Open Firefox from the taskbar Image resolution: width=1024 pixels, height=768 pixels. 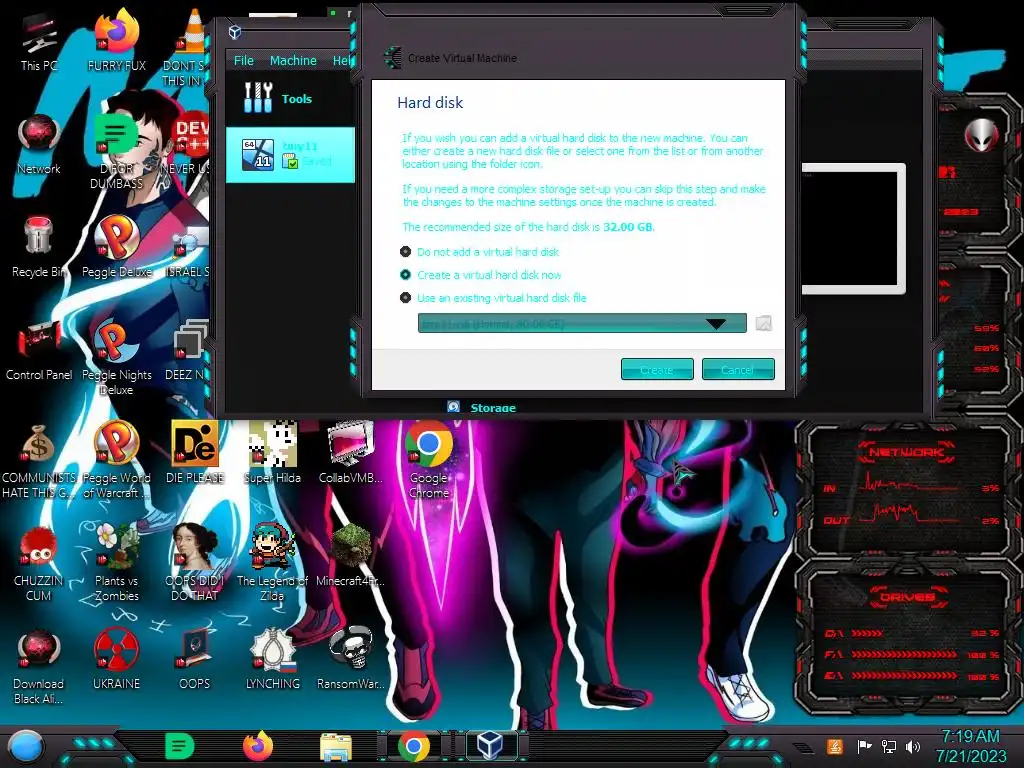258,746
